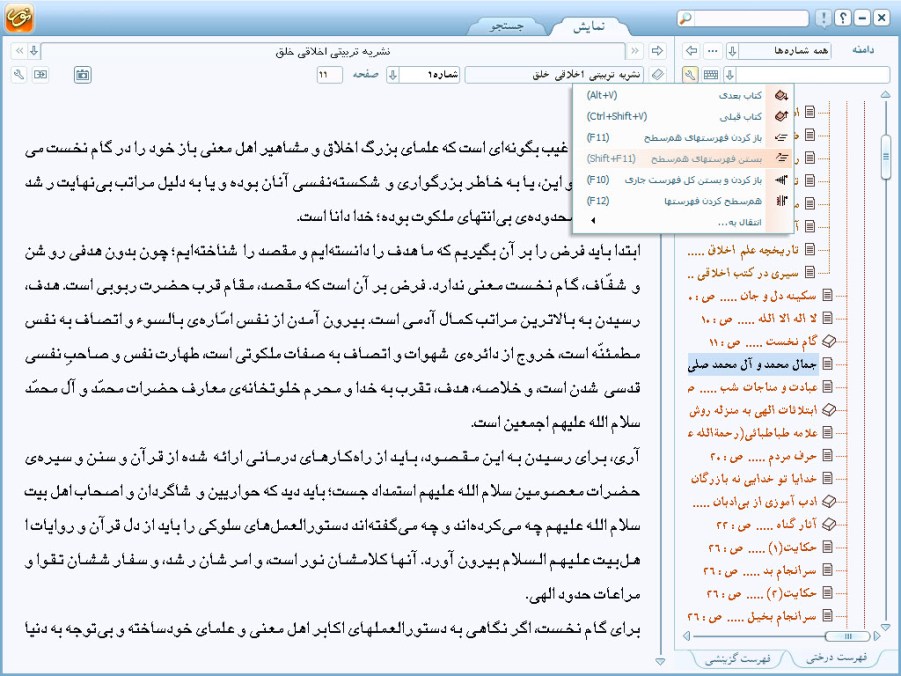This screenshot has height=676, width=901.
Task: Click the book icon beside آثار گناه
Action: [x=828, y=524]
